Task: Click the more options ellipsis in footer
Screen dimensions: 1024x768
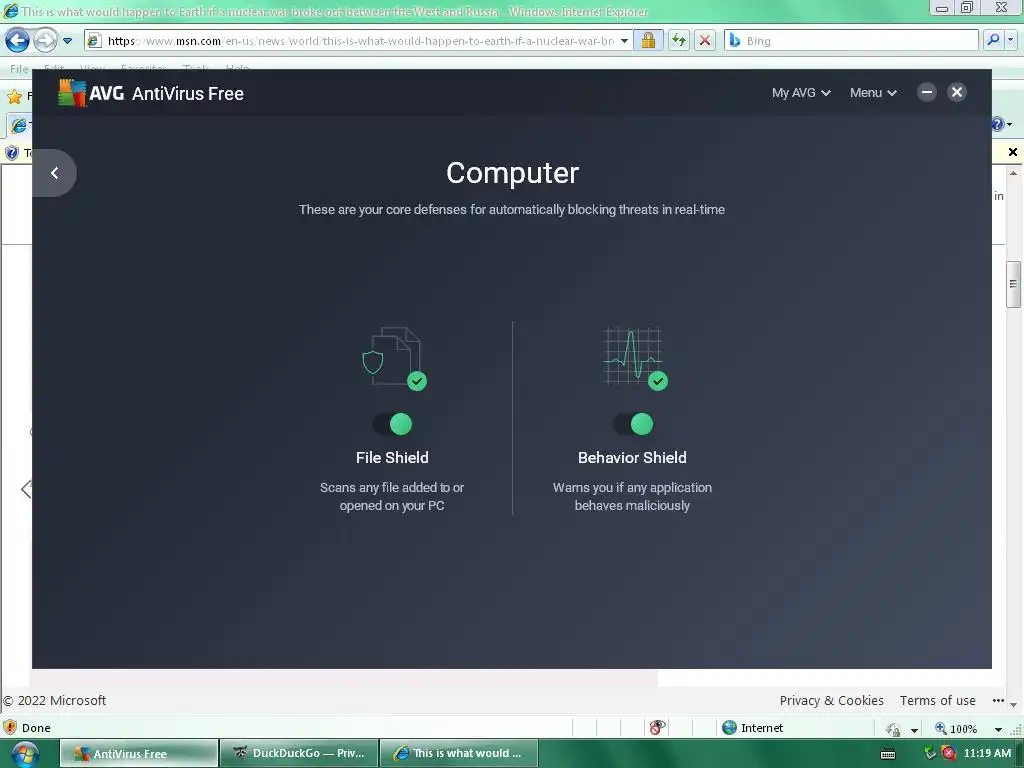Action: click(x=998, y=700)
